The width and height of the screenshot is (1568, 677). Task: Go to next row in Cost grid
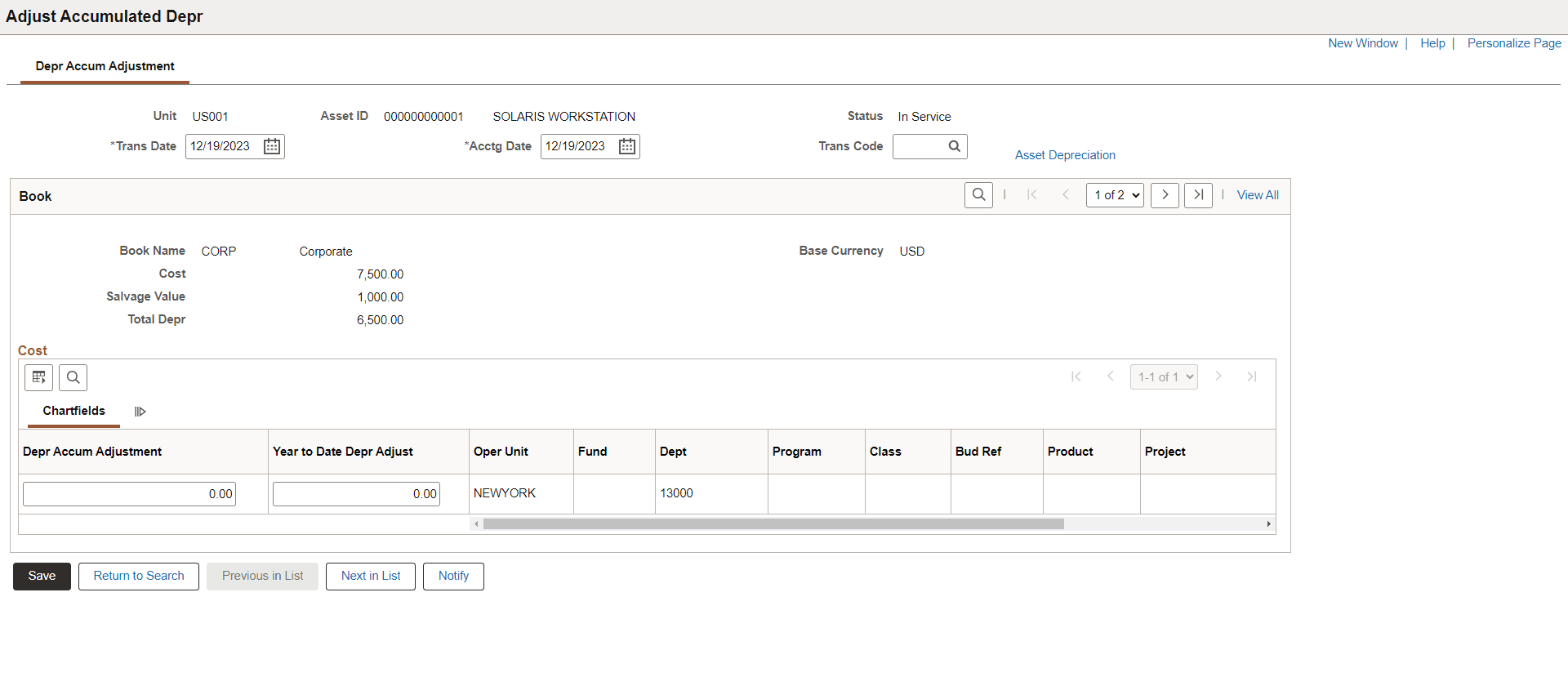pyautogui.click(x=1218, y=376)
